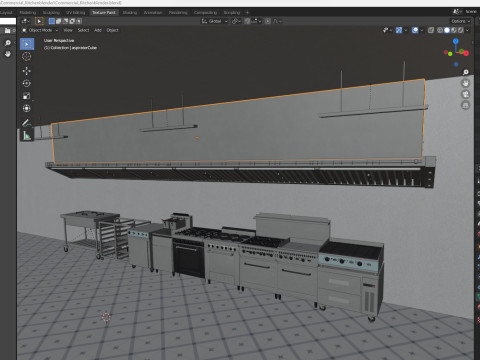Set selection mode to intersect selection
This screenshot has width=480, height=360.
pyautogui.click(x=79, y=21)
